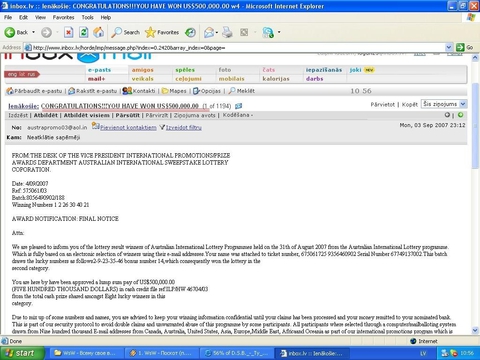
Task: Click Atbildēt to reply
Action: click(46, 115)
